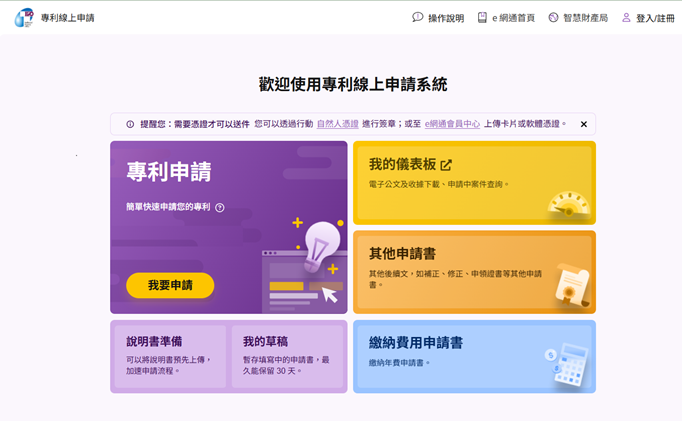Open the 我的草稿 card
The image size is (682, 421).
coord(285,356)
